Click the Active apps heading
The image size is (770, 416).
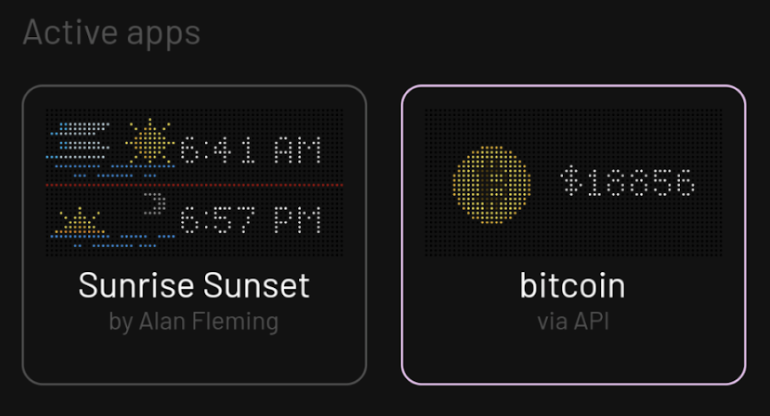(111, 32)
